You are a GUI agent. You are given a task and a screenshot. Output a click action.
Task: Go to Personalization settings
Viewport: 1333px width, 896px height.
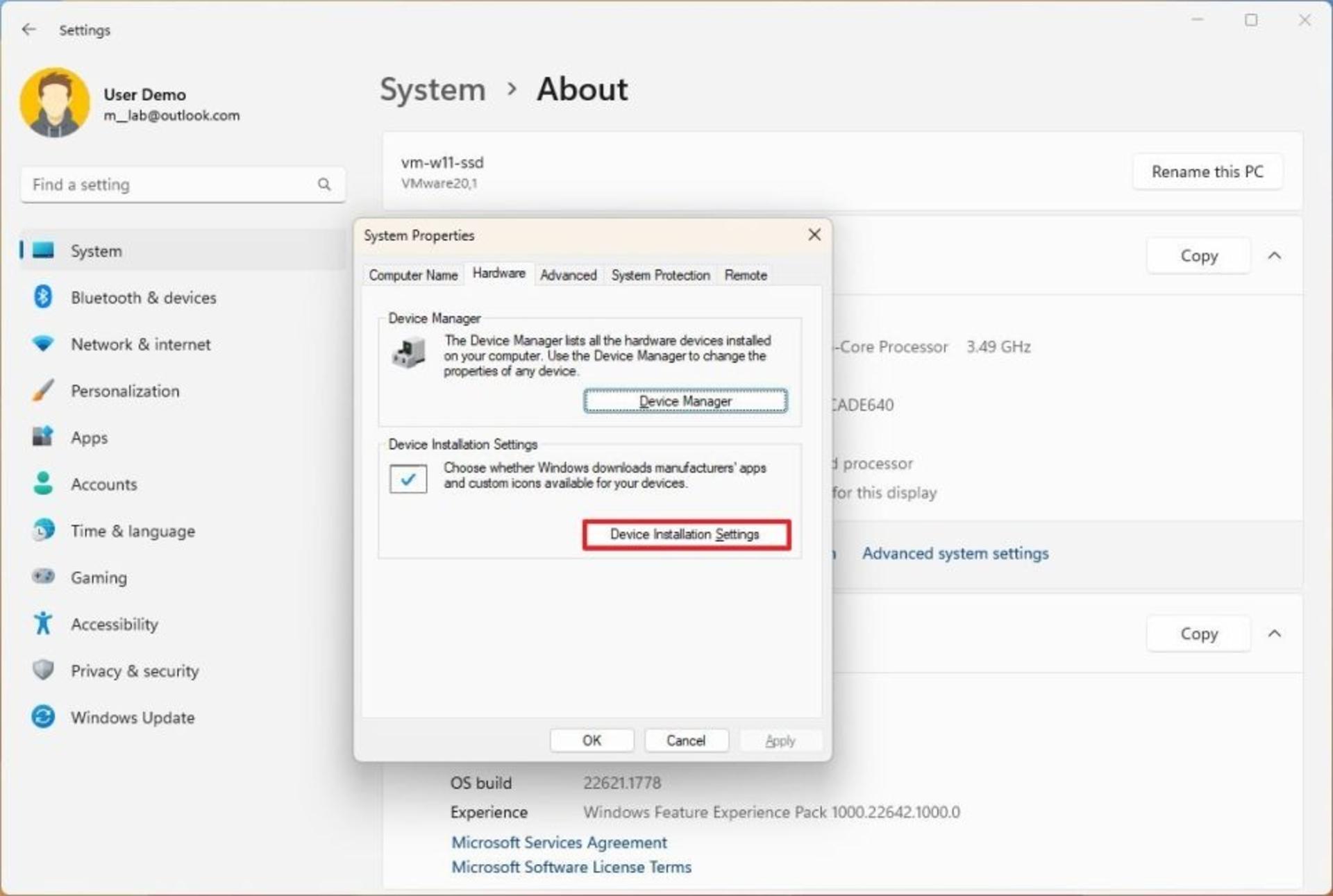[183, 390]
